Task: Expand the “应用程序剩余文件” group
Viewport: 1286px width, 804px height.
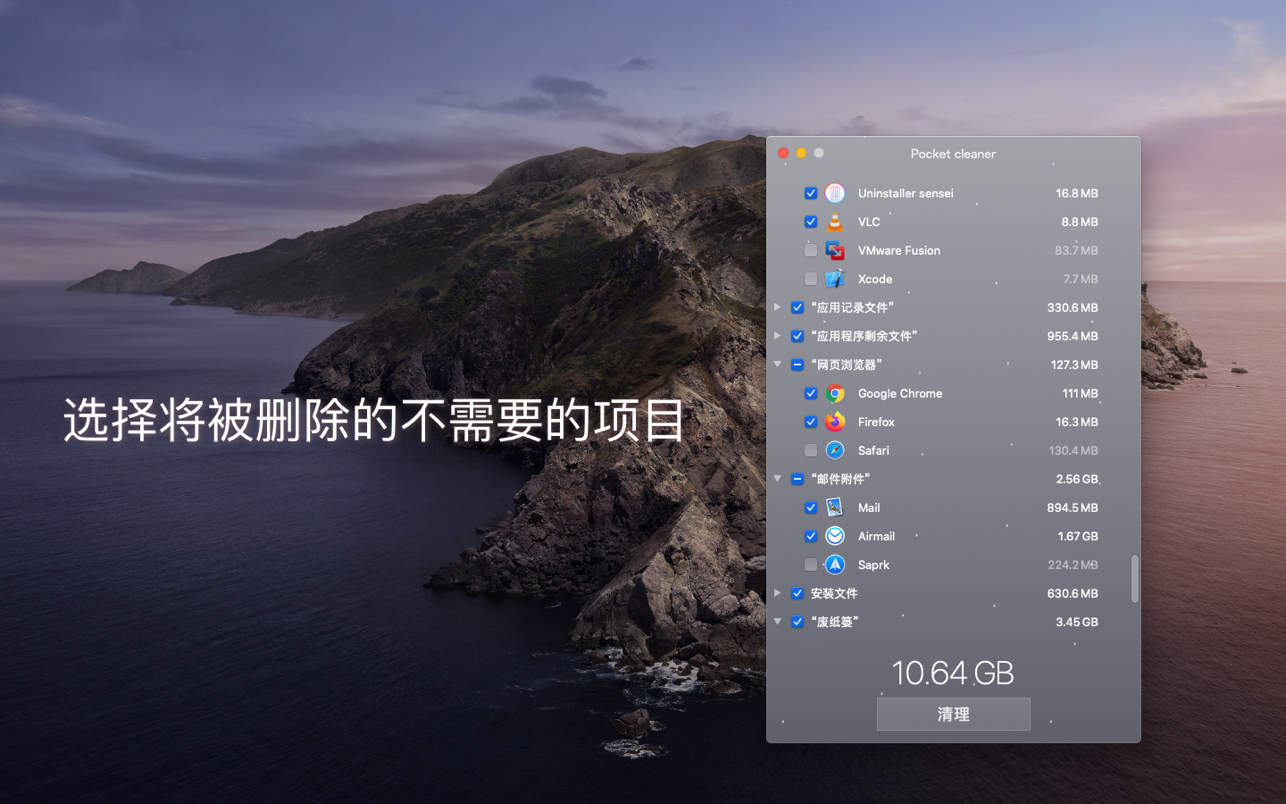Action: (x=778, y=336)
